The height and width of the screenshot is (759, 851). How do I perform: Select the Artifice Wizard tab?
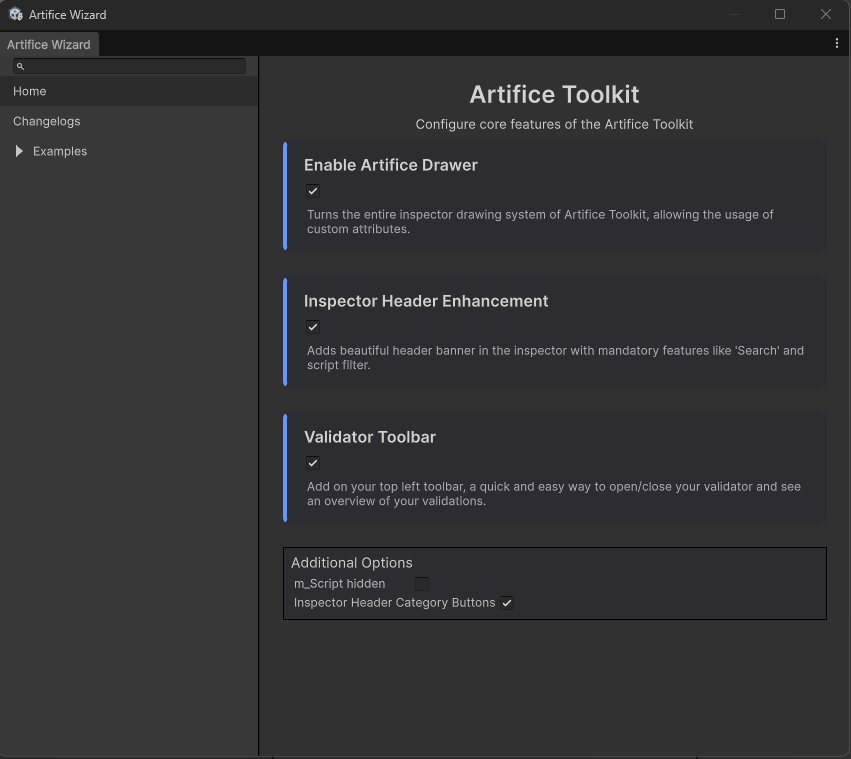tap(49, 45)
